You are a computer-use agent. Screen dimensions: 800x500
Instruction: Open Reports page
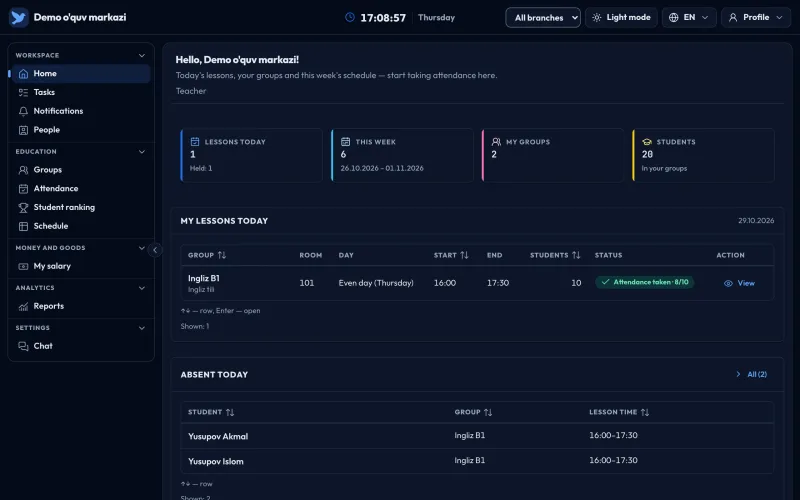coord(81,306)
